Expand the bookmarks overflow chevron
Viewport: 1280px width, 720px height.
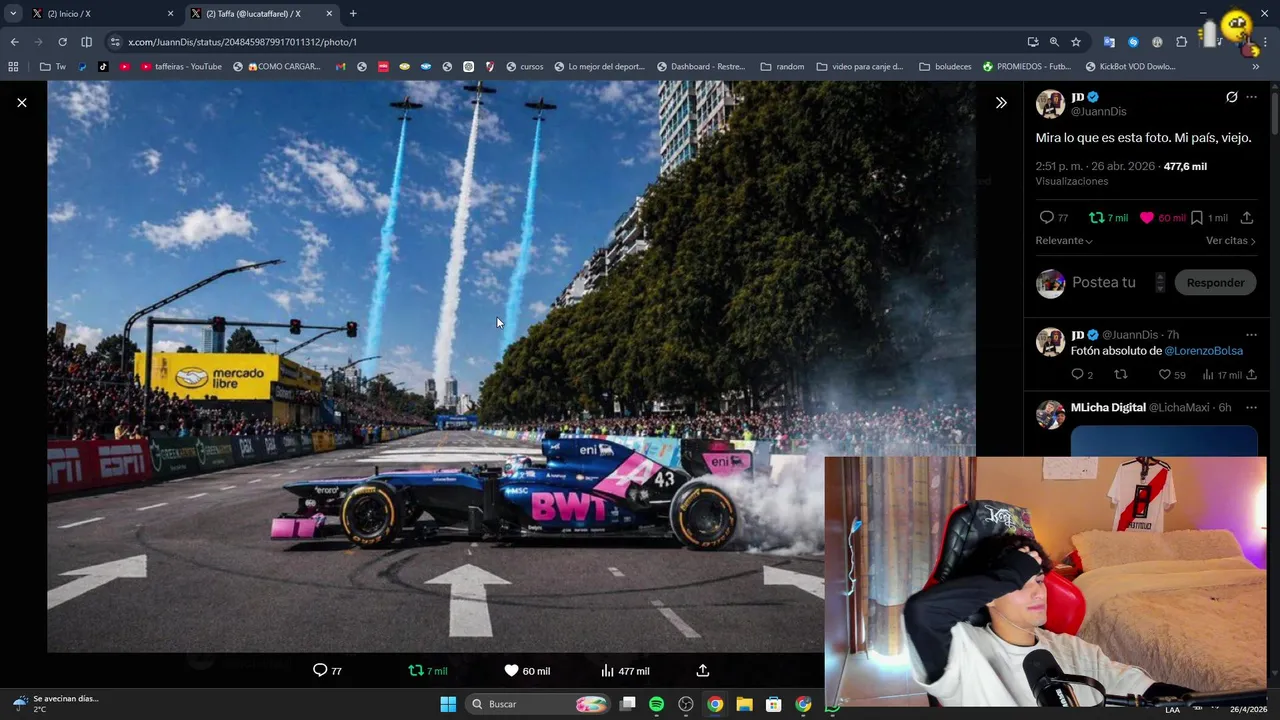tap(1256, 67)
